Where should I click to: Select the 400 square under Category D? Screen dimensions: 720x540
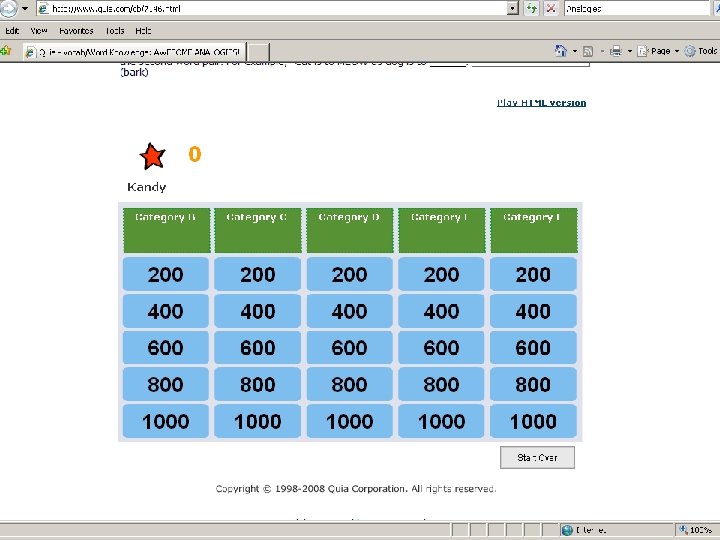[x=349, y=311]
